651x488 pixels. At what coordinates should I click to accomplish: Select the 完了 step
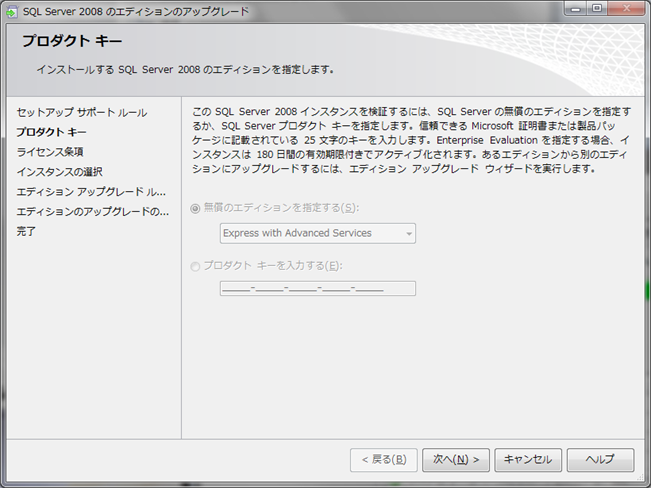pos(26,231)
